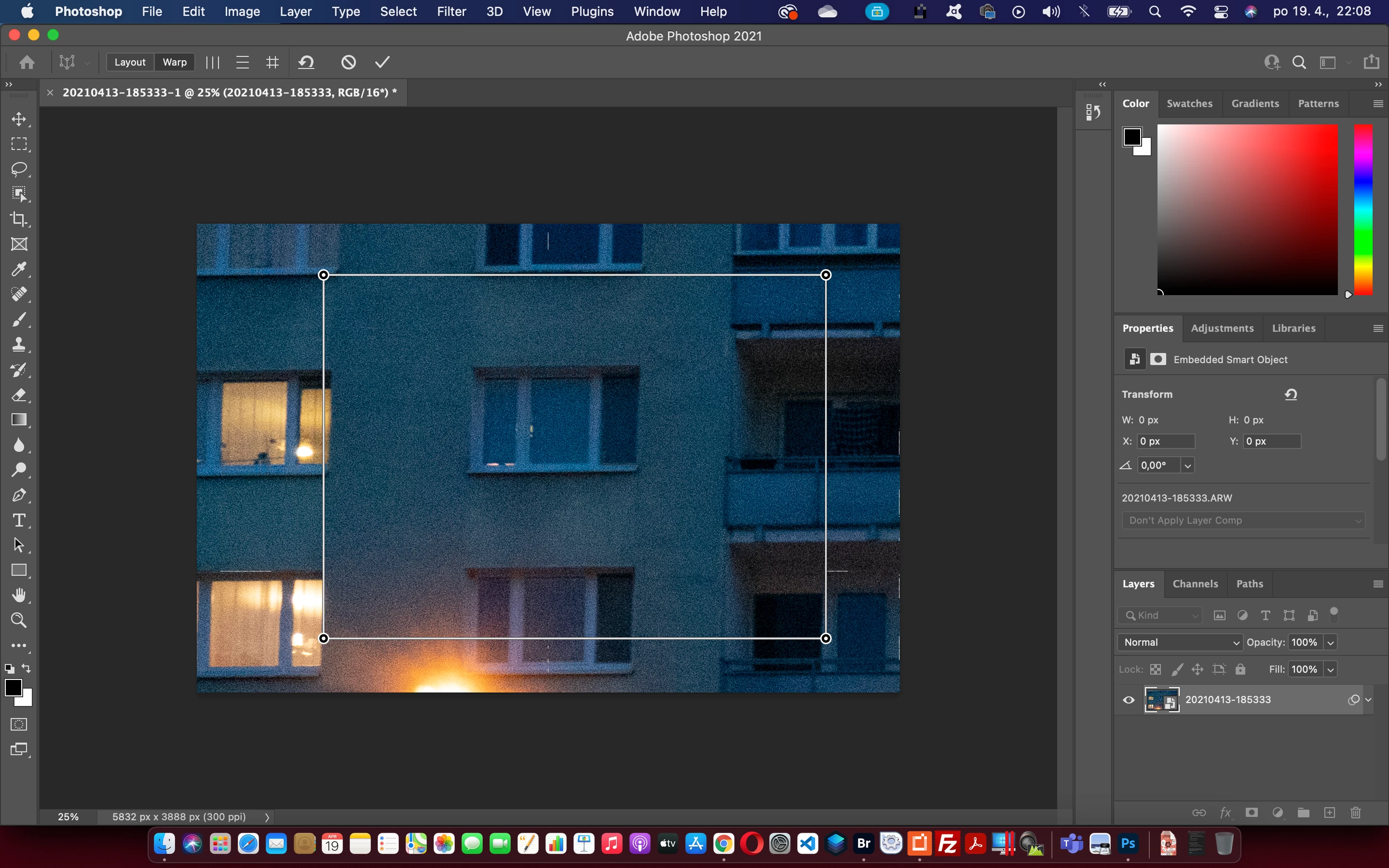Select the Crop tool

pyautogui.click(x=19, y=219)
